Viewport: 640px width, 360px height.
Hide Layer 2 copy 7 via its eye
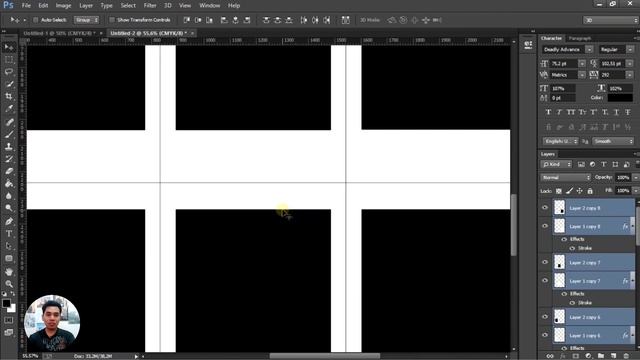pyautogui.click(x=545, y=262)
